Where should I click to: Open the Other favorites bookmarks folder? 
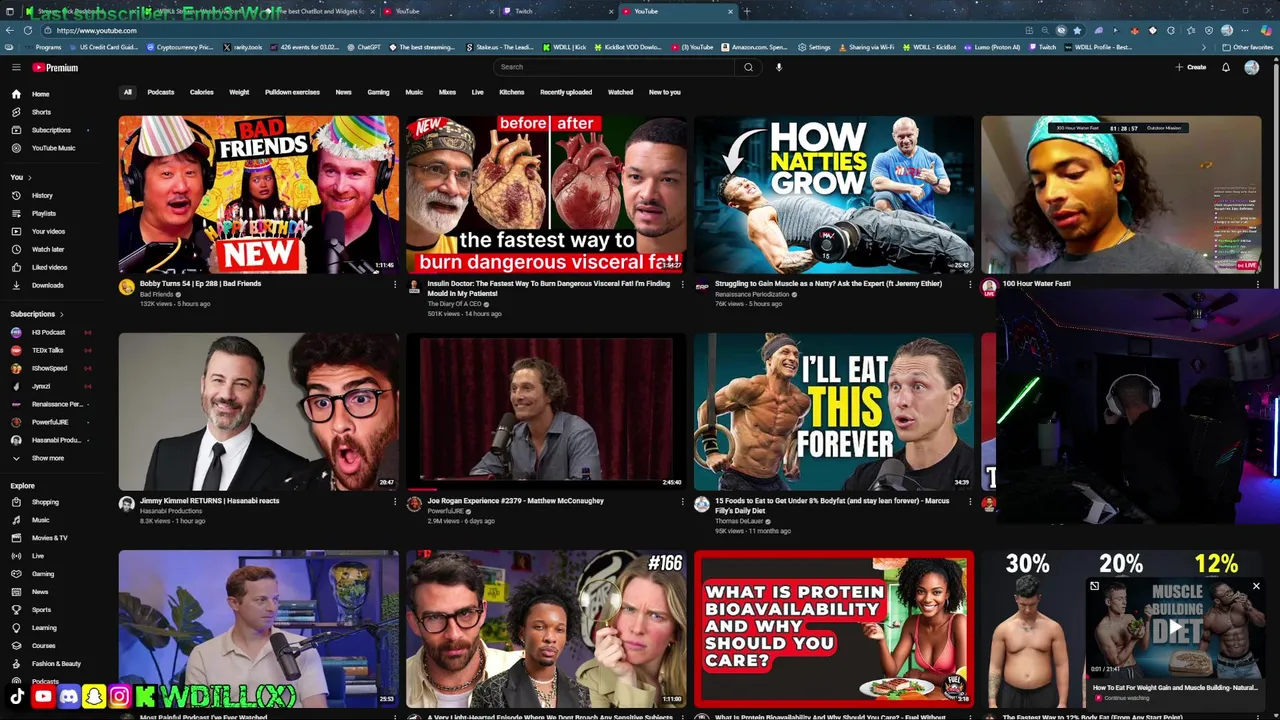coord(1247,47)
